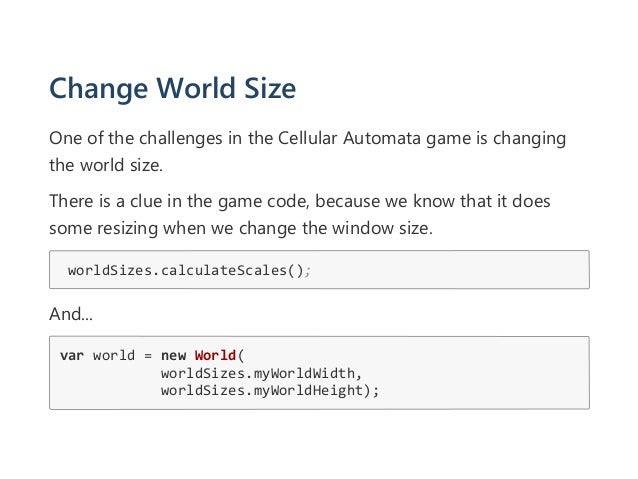Click the word 'Size' in the heading

[x=270, y=88]
